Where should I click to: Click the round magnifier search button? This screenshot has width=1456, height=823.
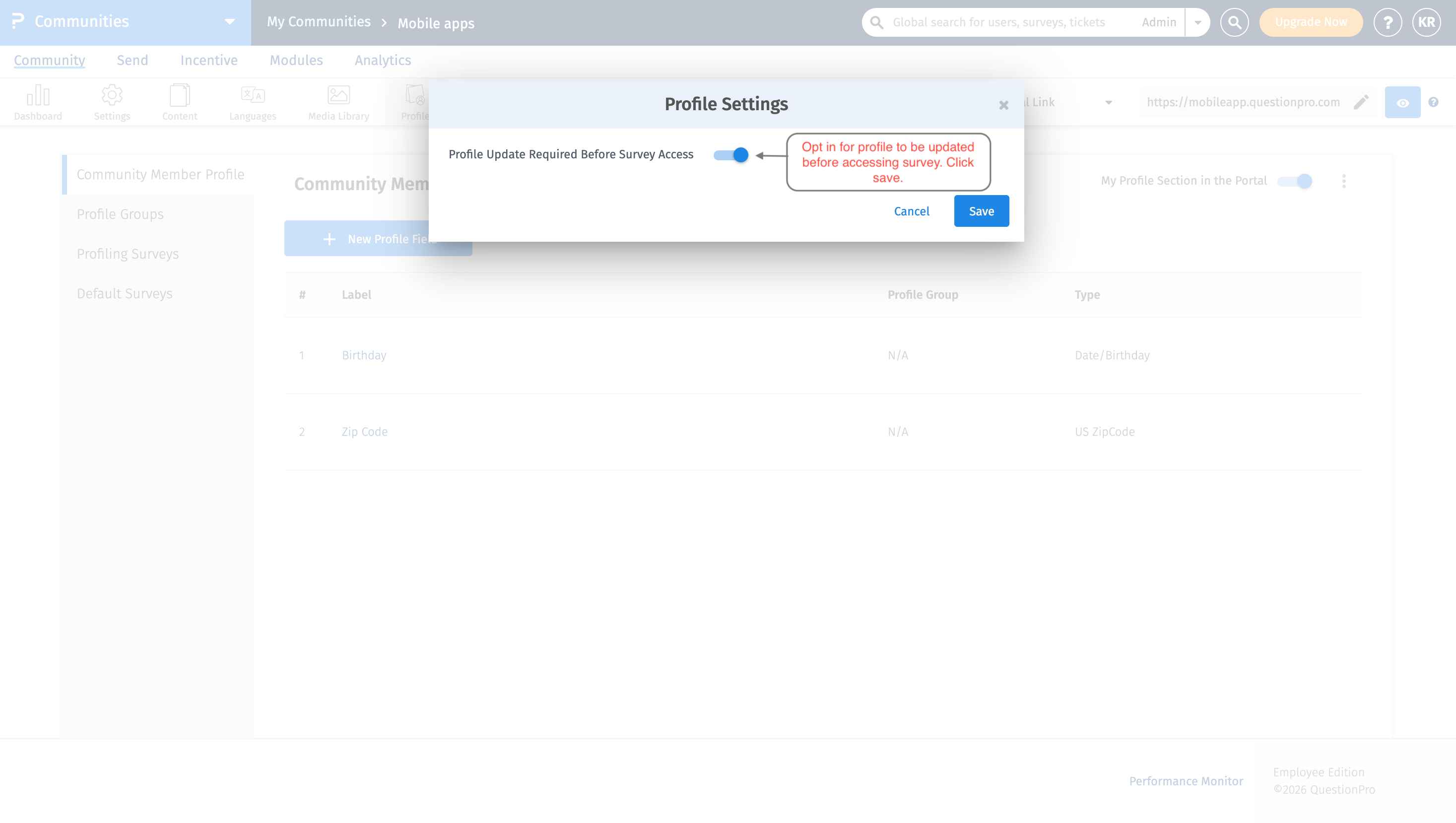(x=1235, y=23)
